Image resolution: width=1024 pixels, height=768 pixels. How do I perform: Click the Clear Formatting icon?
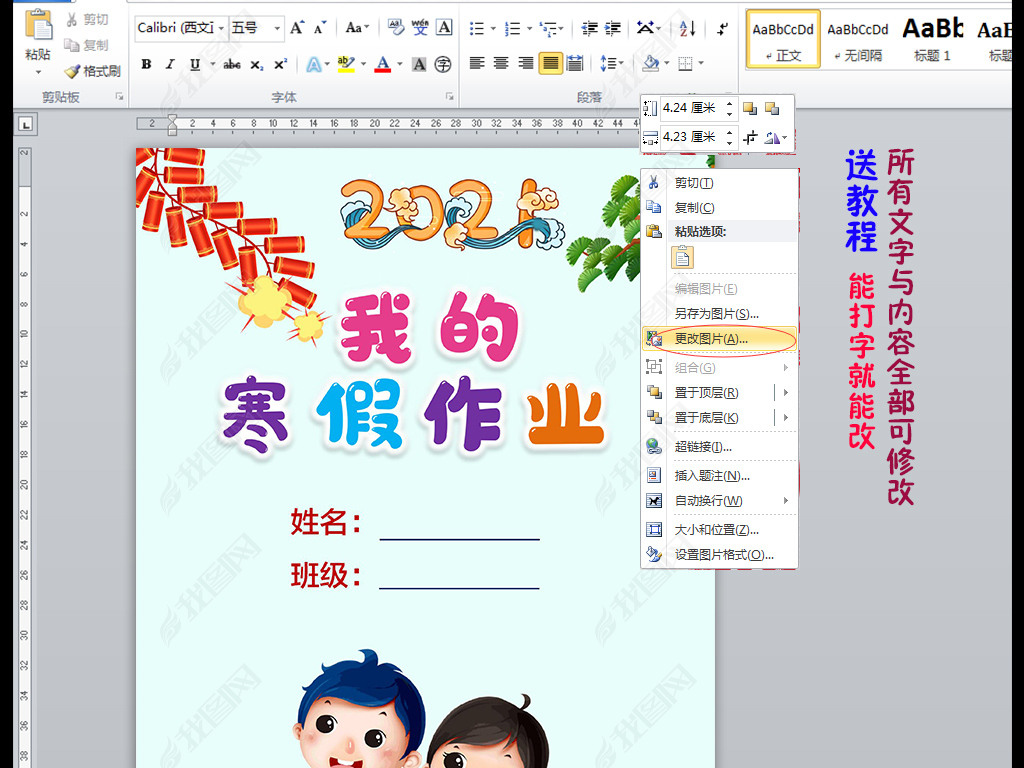click(396, 27)
